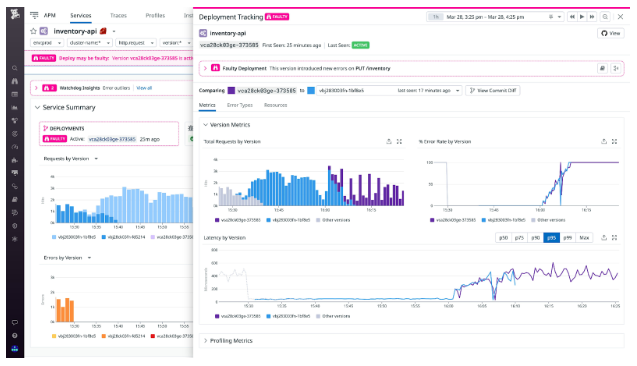Export the Total Requests by Version graph
This screenshot has width=637, height=366.
pos(389,141)
